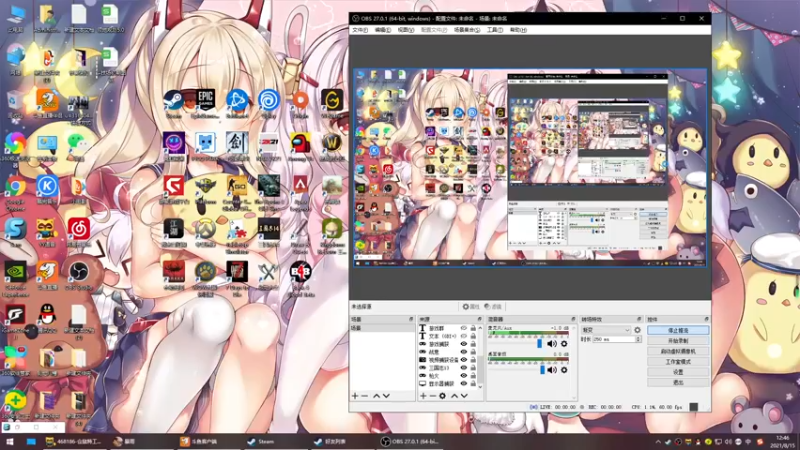Open the 编辑(E) menu in OBS
The height and width of the screenshot is (450, 800).
click(383, 30)
